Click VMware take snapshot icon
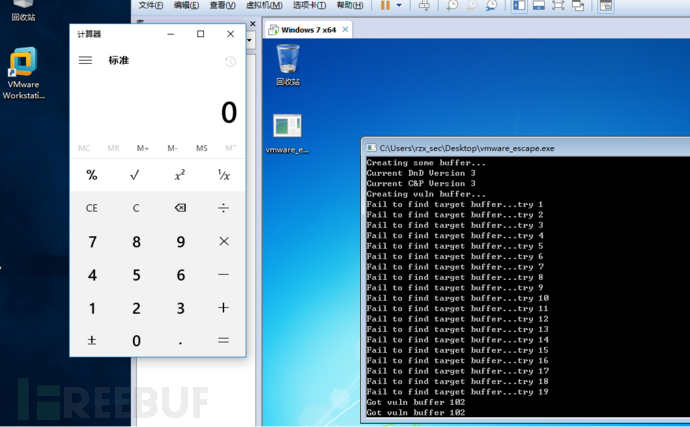This screenshot has width=690, height=427. point(452,5)
